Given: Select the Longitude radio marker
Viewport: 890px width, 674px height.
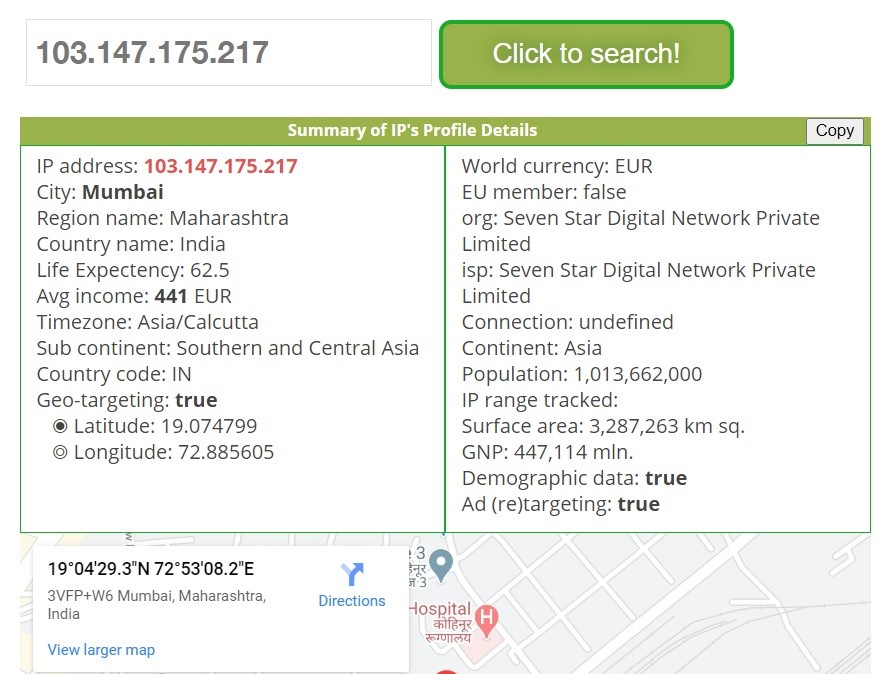Looking at the screenshot, I should 60,452.
